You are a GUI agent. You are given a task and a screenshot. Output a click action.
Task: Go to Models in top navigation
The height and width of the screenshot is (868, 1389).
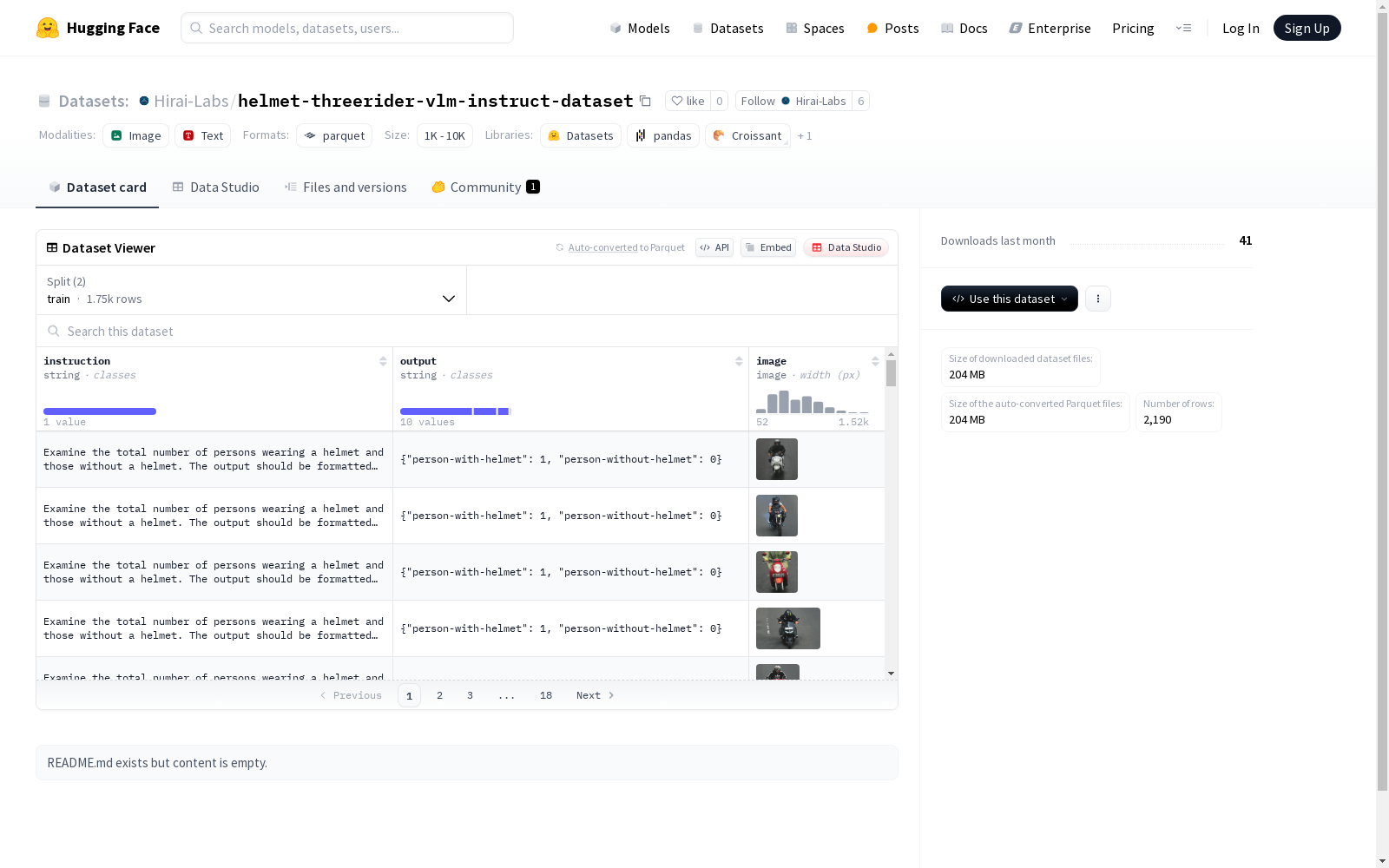coord(640,28)
